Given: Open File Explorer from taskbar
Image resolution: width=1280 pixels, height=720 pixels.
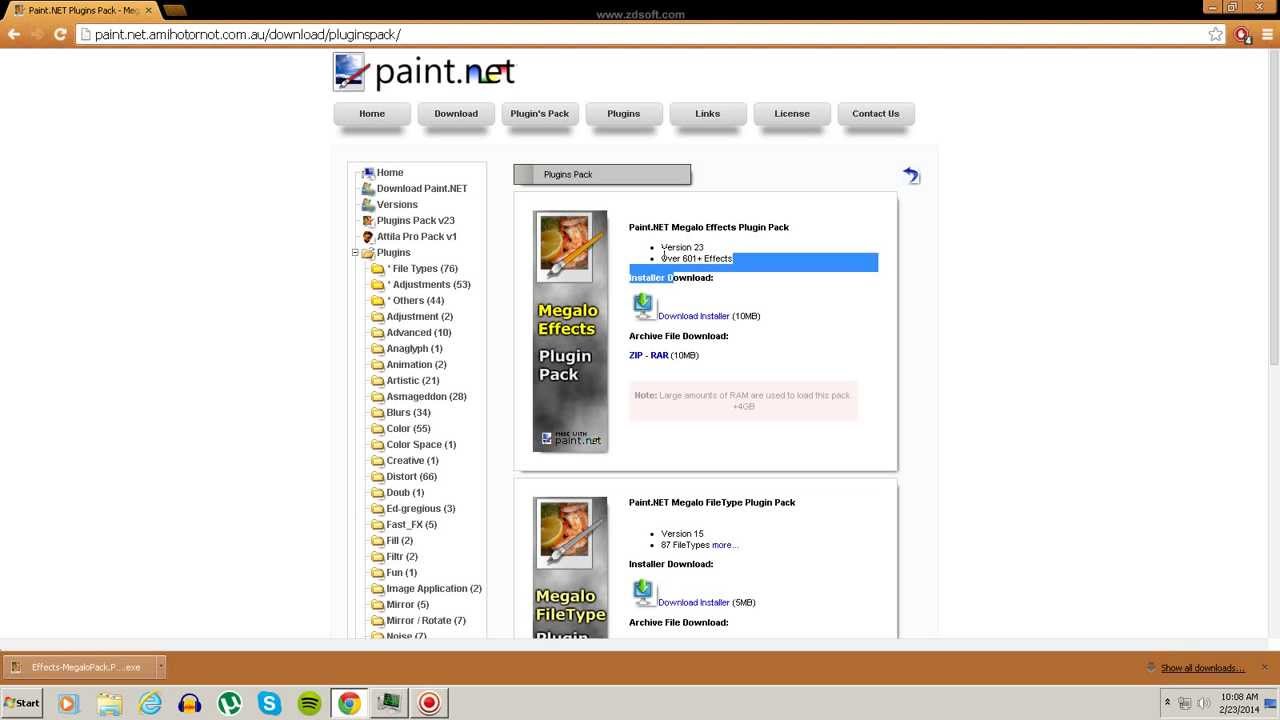Looking at the screenshot, I should [x=109, y=703].
